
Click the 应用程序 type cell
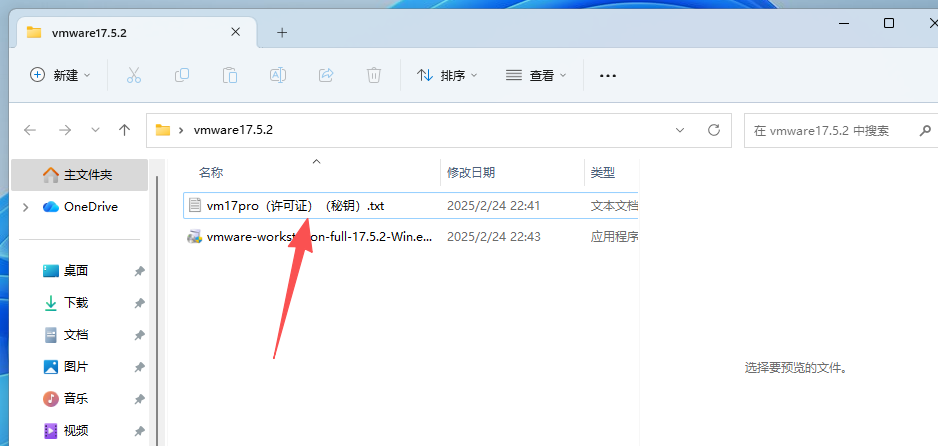click(x=614, y=237)
